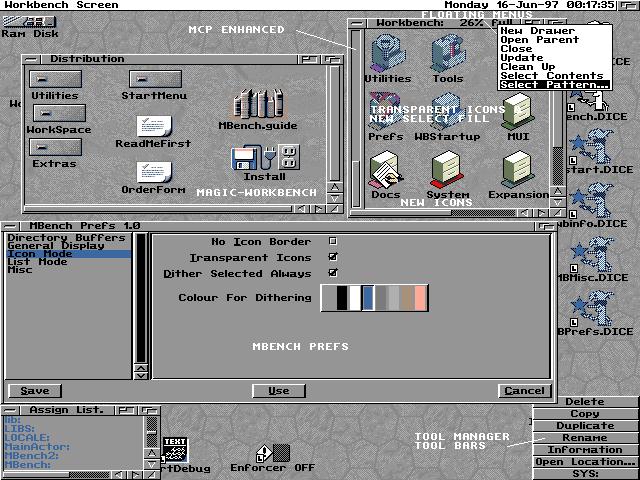Screen dimensions: 640x480
Task: Open the ReadMeFirst document icon
Action: (x=153, y=128)
